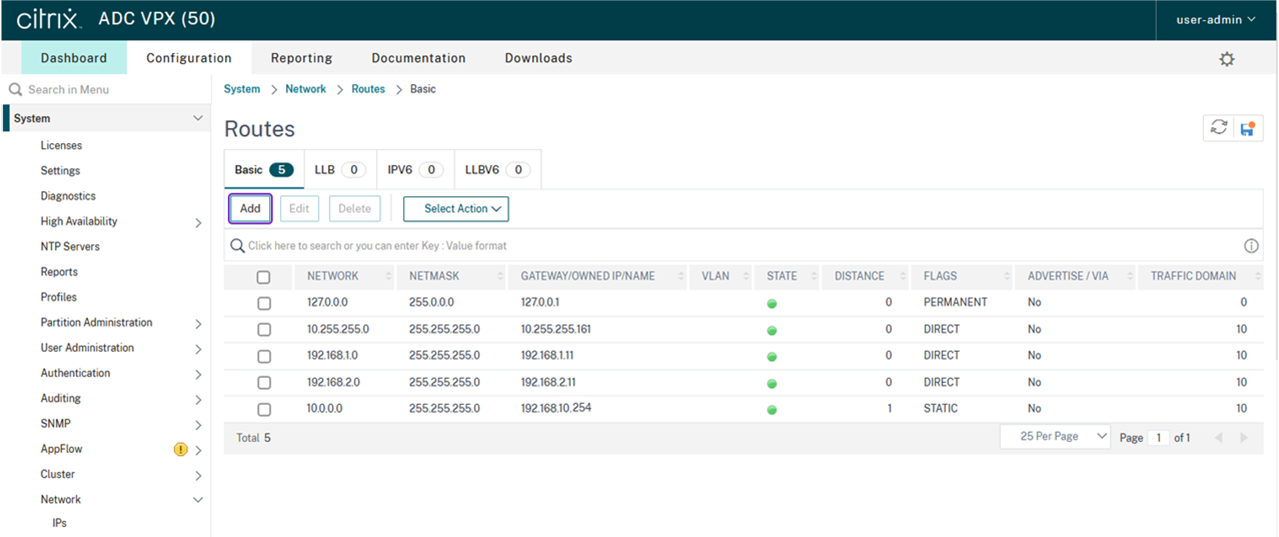Switch to the Reporting tab

(x=301, y=58)
